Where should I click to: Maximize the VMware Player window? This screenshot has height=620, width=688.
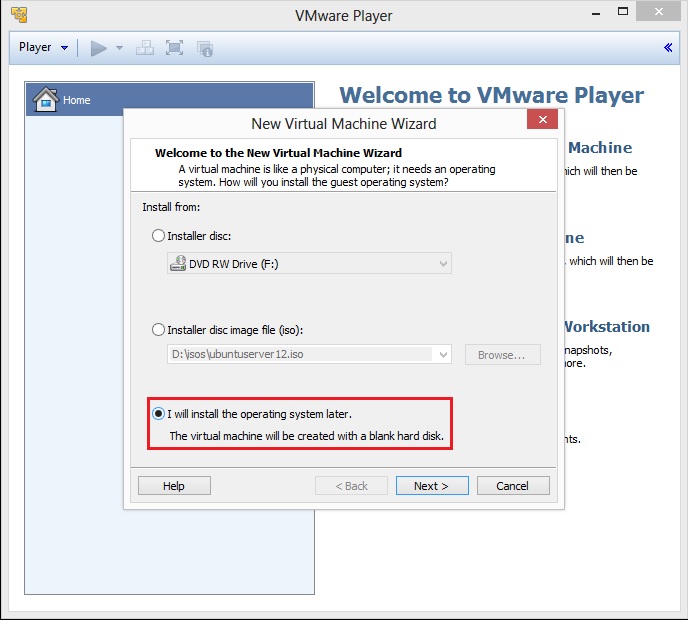[623, 12]
